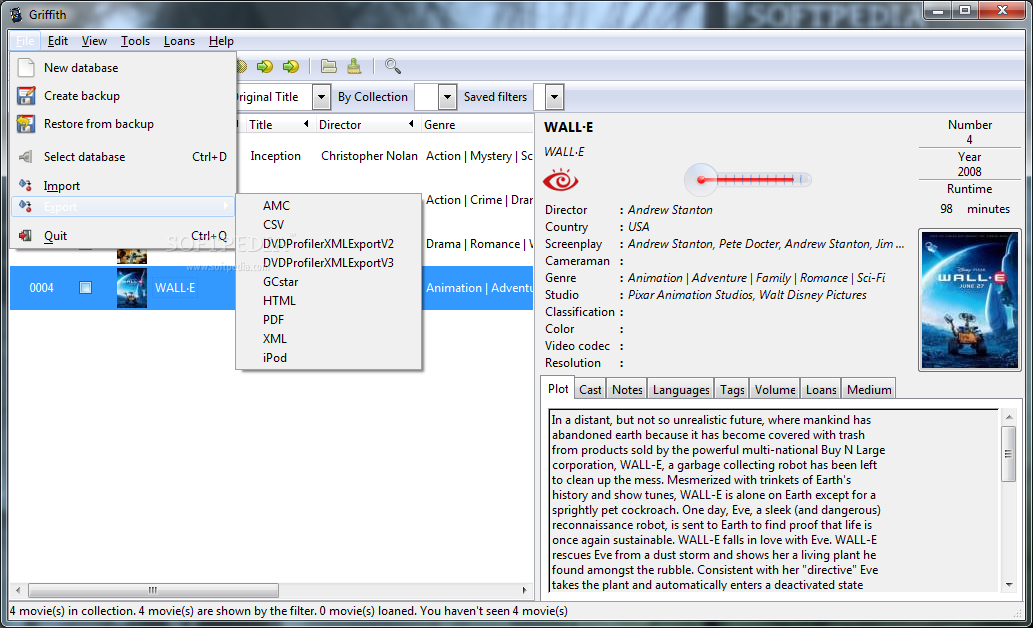This screenshot has height=628, width=1033.
Task: Select DVDProfilerXMLExportV3 from the Export submenu
Action: pyautogui.click(x=329, y=263)
